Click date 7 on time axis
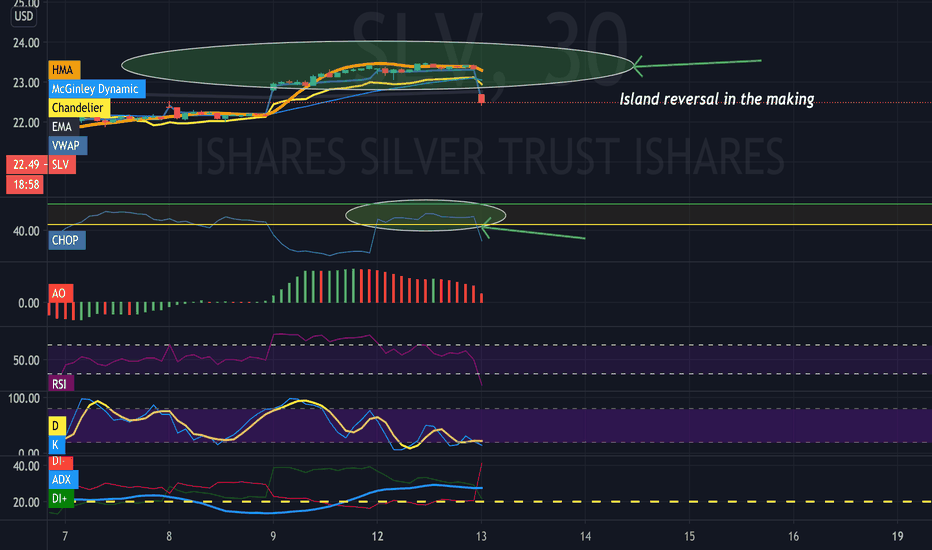932x550 pixels. pos(65,536)
